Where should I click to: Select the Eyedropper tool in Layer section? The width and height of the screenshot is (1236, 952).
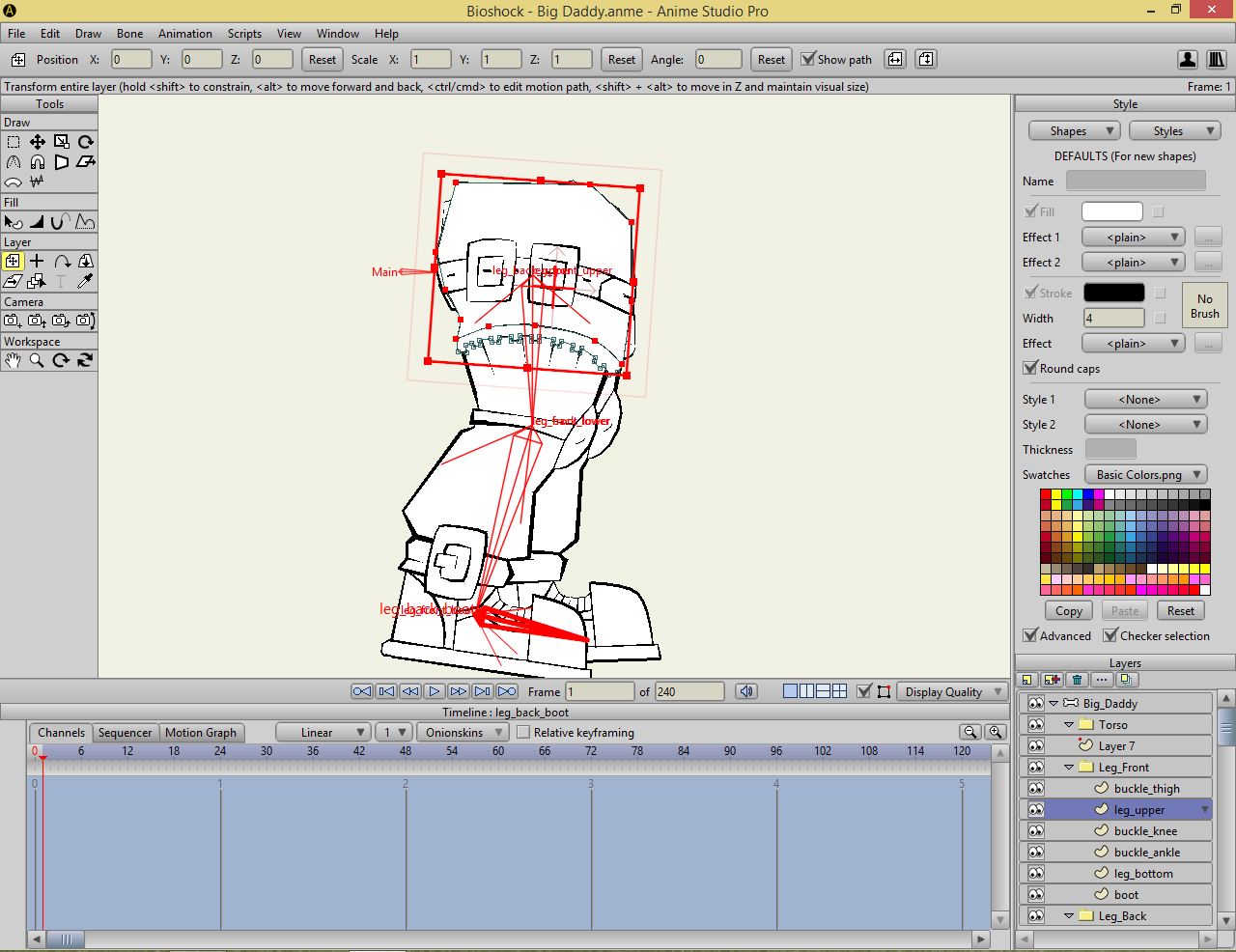point(86,281)
